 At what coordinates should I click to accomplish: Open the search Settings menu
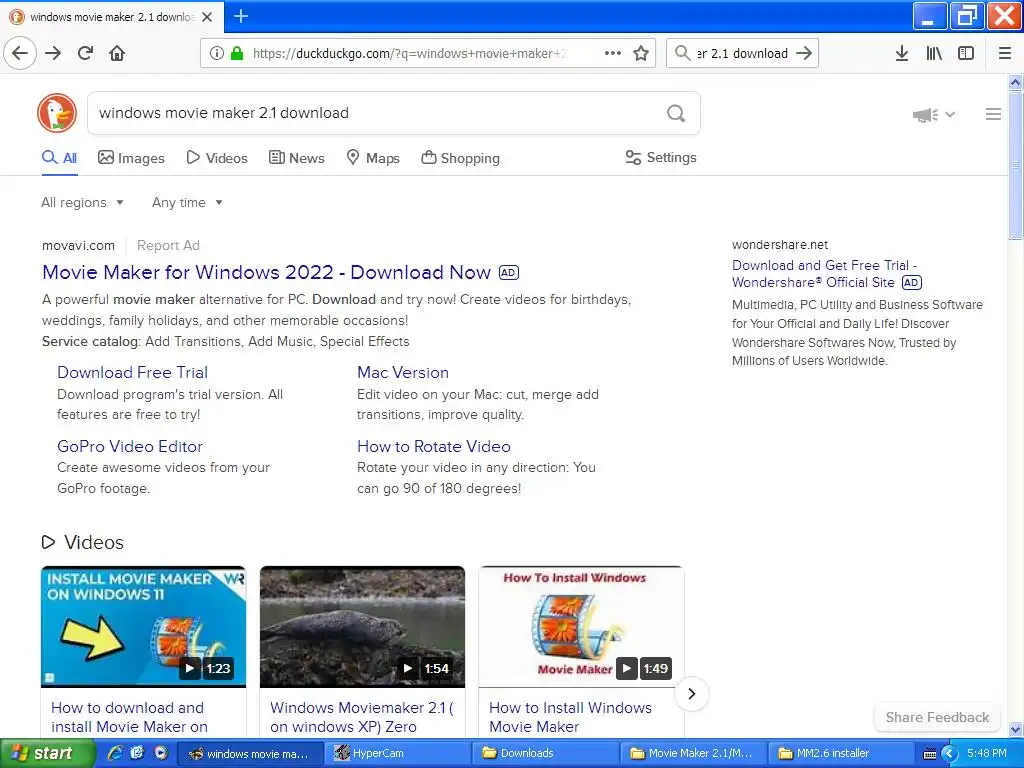coord(661,157)
